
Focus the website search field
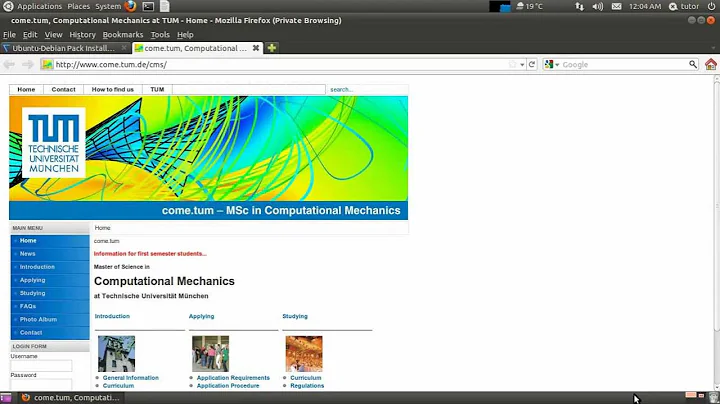pos(366,90)
